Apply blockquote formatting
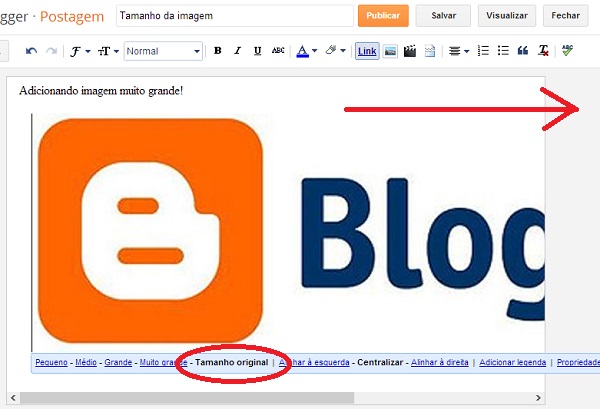This screenshot has height=409, width=600. pyautogui.click(x=523, y=51)
